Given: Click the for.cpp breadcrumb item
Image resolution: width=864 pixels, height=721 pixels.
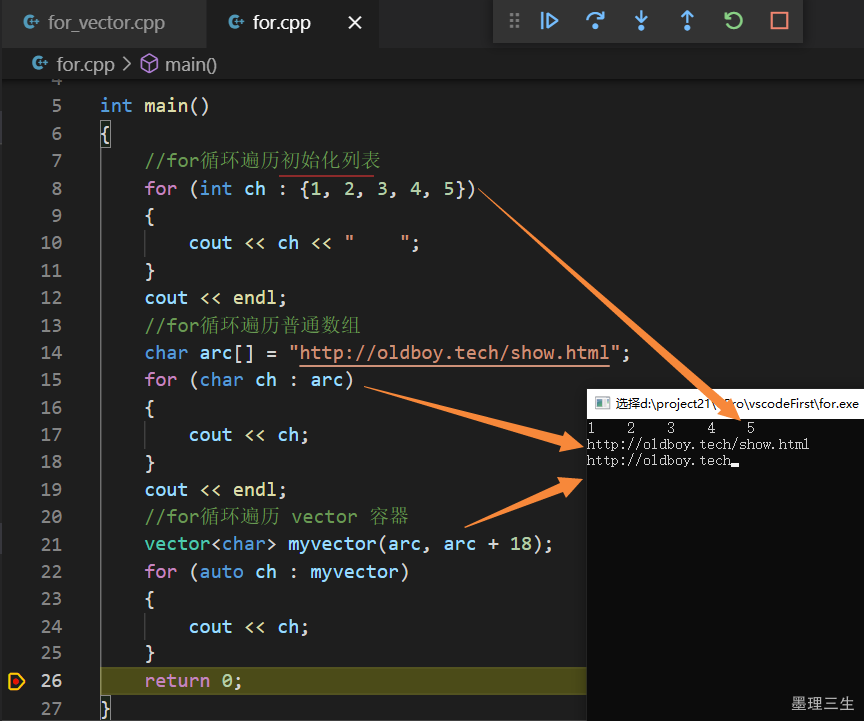Looking at the screenshot, I should [85, 64].
